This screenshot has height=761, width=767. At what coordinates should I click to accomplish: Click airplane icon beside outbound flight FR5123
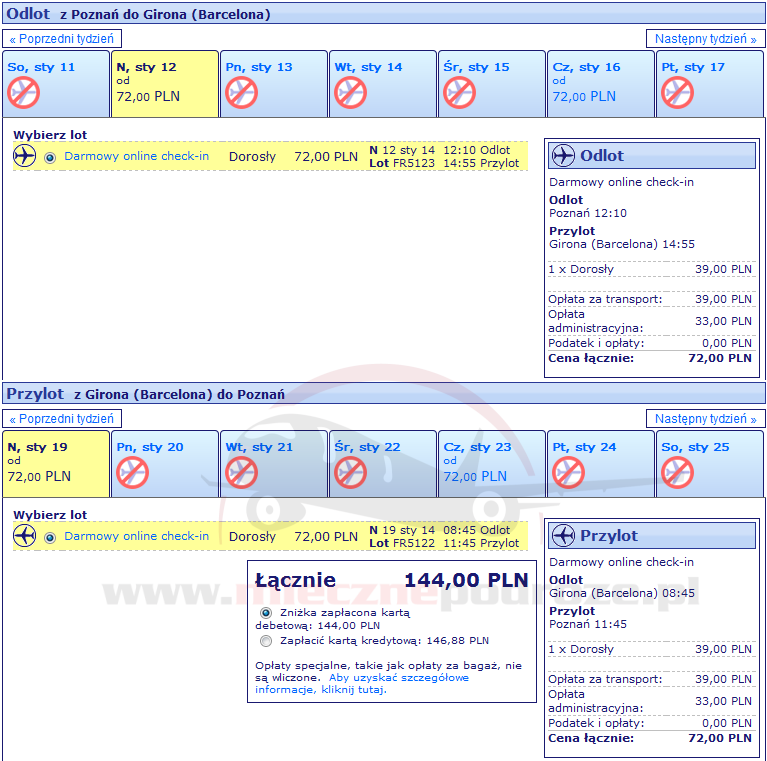24,156
